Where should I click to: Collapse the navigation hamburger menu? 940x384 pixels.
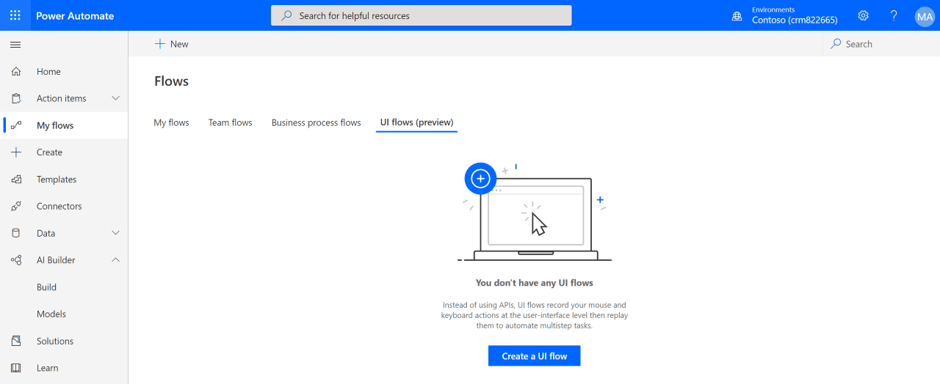coord(16,44)
